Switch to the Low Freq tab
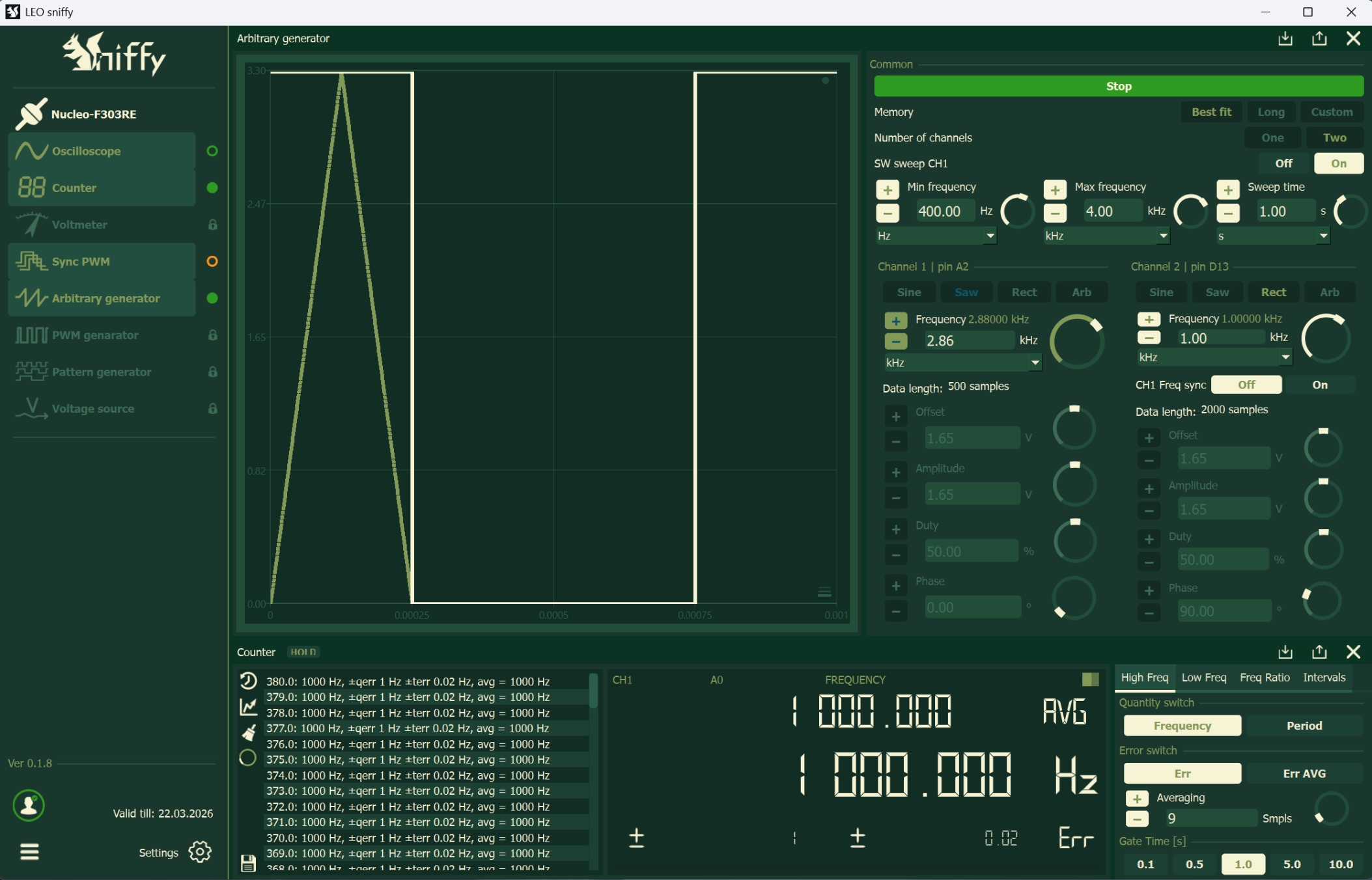The width and height of the screenshot is (1372, 880). pyautogui.click(x=1203, y=678)
